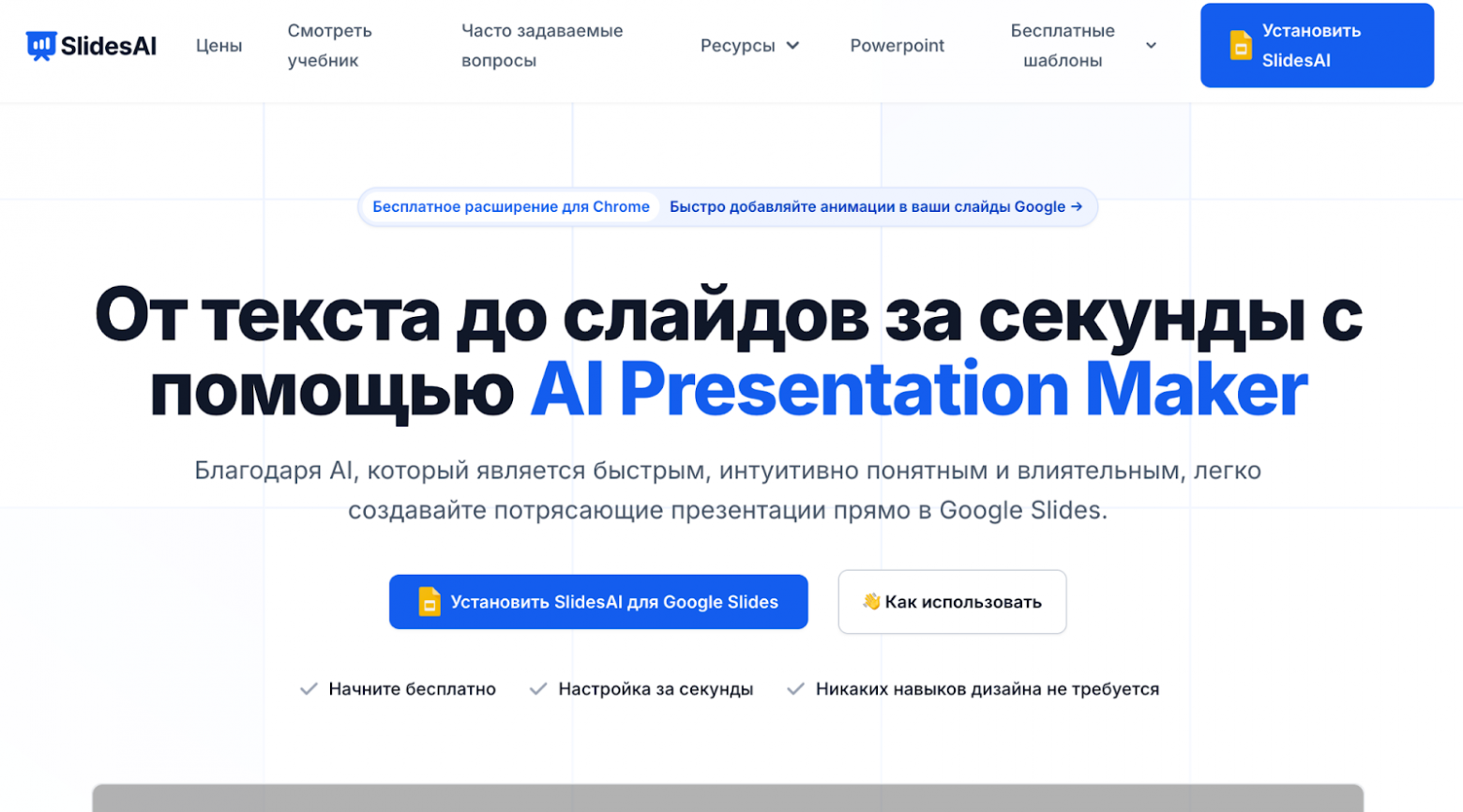
Task: Click the Установить SlidesAI header button
Action: [1316, 44]
